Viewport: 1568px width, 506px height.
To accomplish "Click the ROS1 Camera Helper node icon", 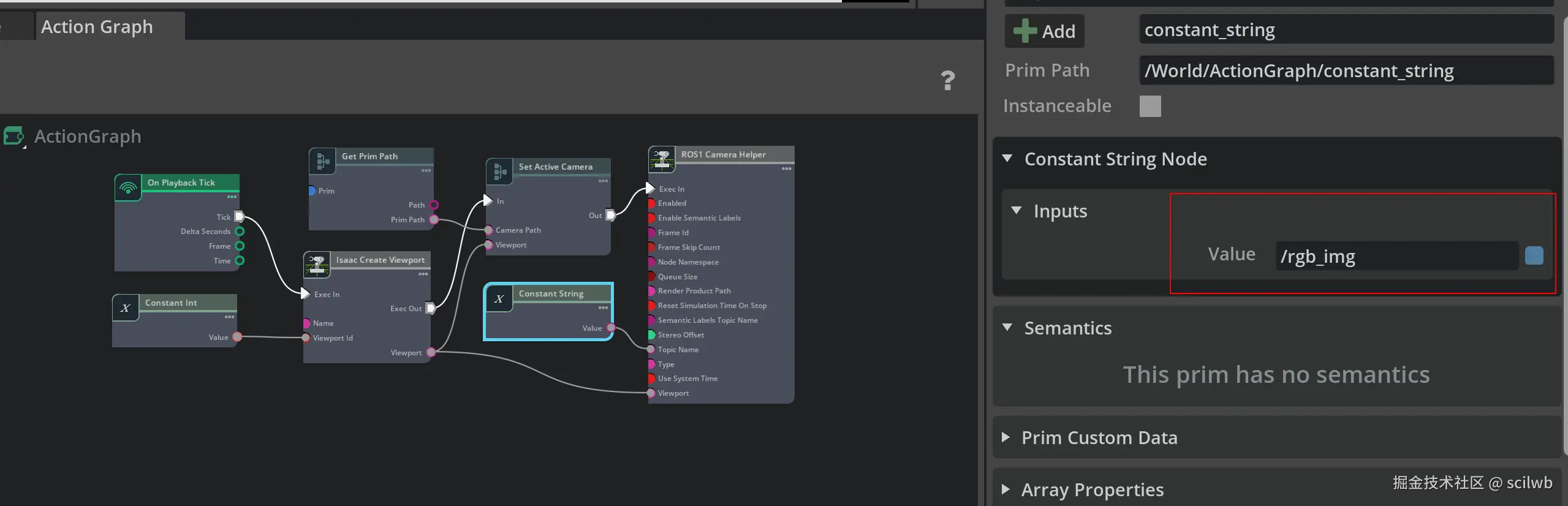I will (x=662, y=159).
